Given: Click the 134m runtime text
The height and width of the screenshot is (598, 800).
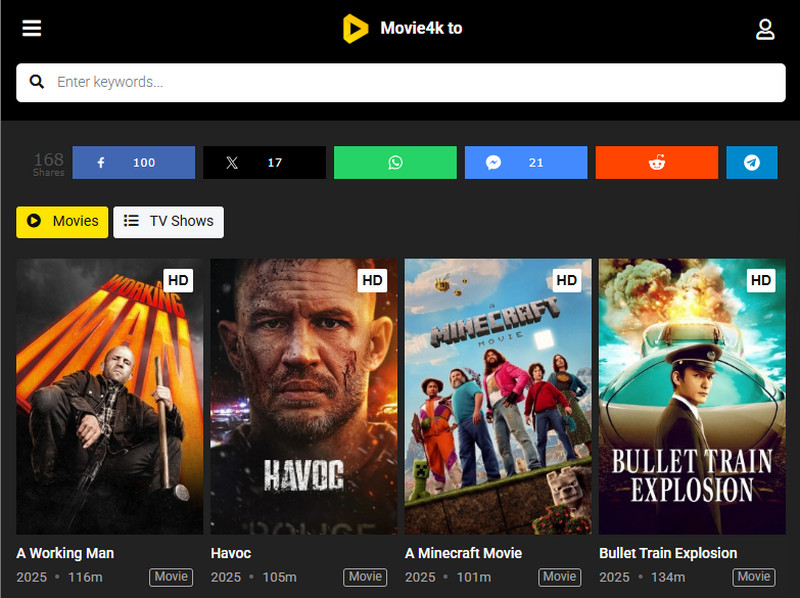Looking at the screenshot, I should click(x=668, y=578).
